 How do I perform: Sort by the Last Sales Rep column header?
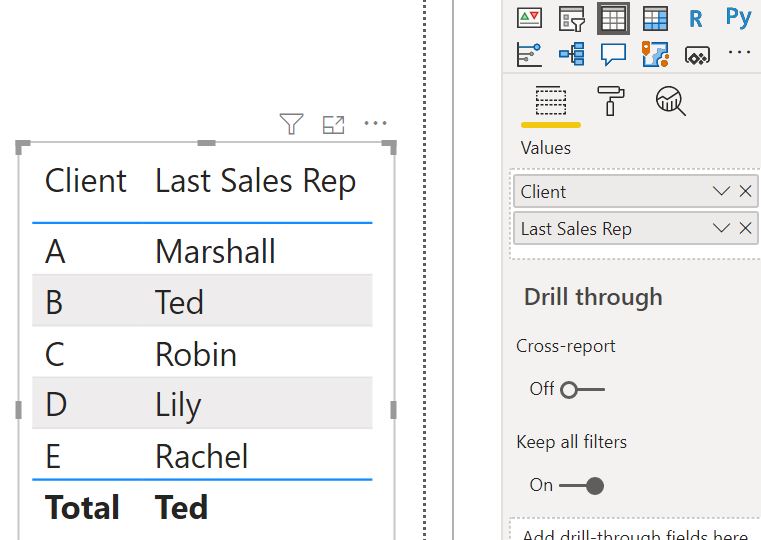pos(255,182)
